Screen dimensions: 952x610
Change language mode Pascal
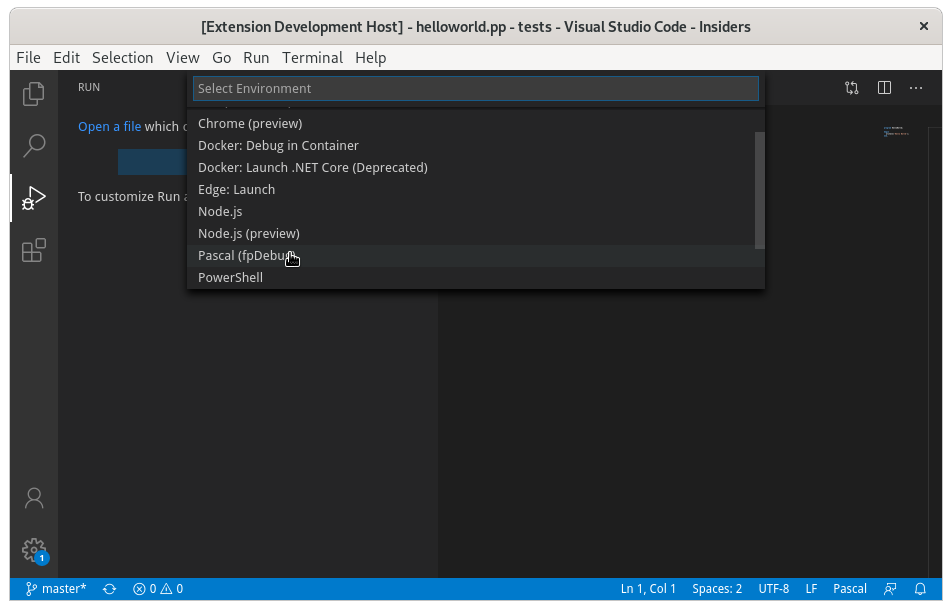[849, 589]
